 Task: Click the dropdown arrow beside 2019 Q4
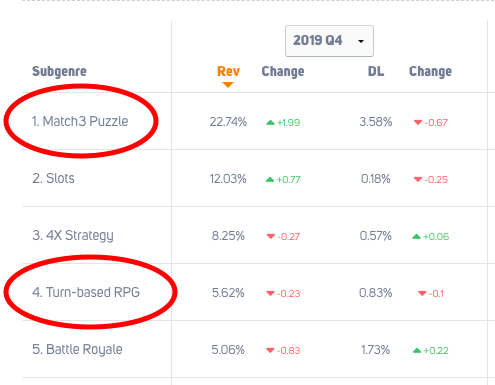pyautogui.click(x=361, y=41)
